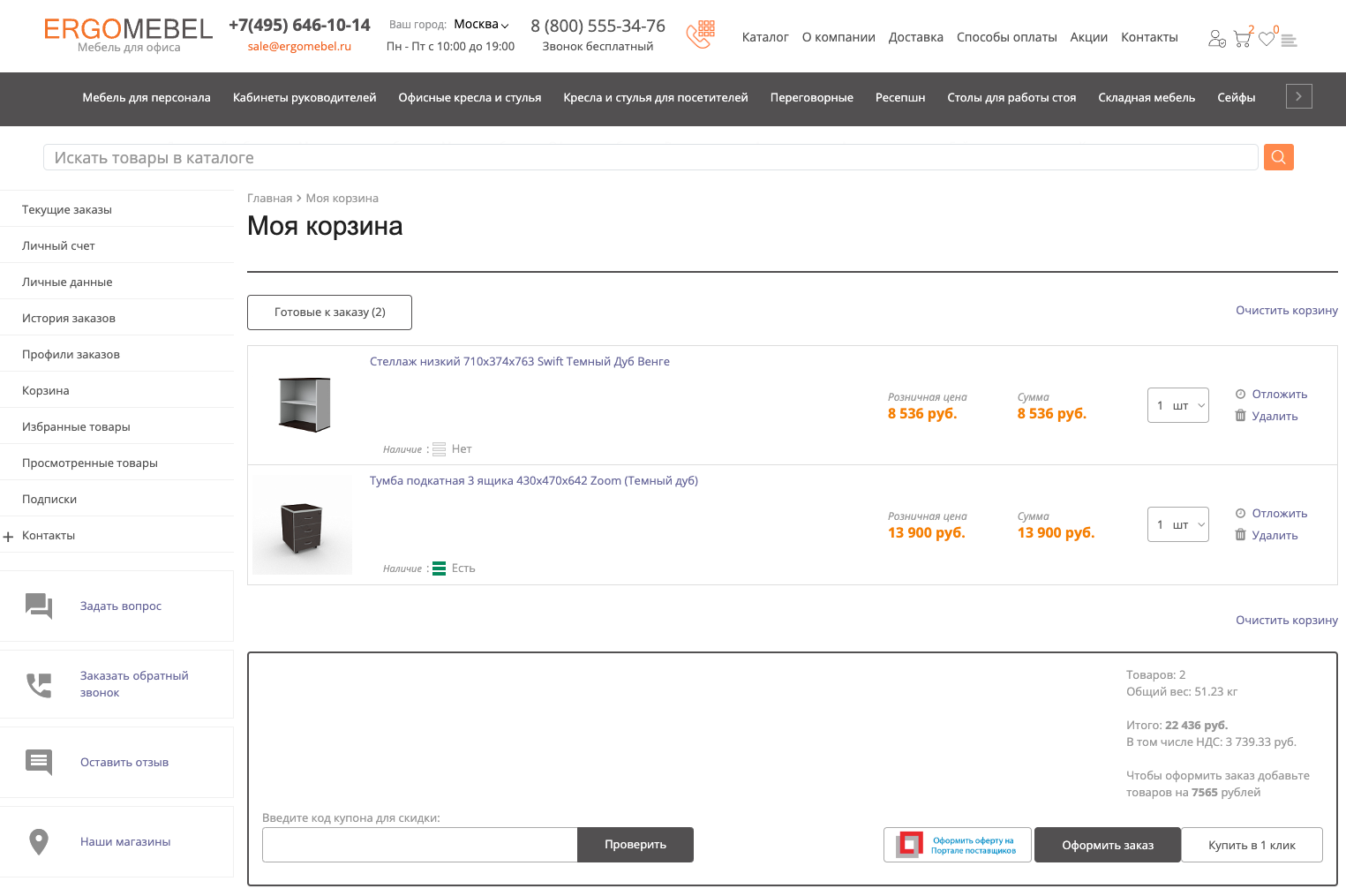The height and width of the screenshot is (896, 1346).
Task: Click Удалить for the Стеллаж низкий item
Action: pos(1274,416)
